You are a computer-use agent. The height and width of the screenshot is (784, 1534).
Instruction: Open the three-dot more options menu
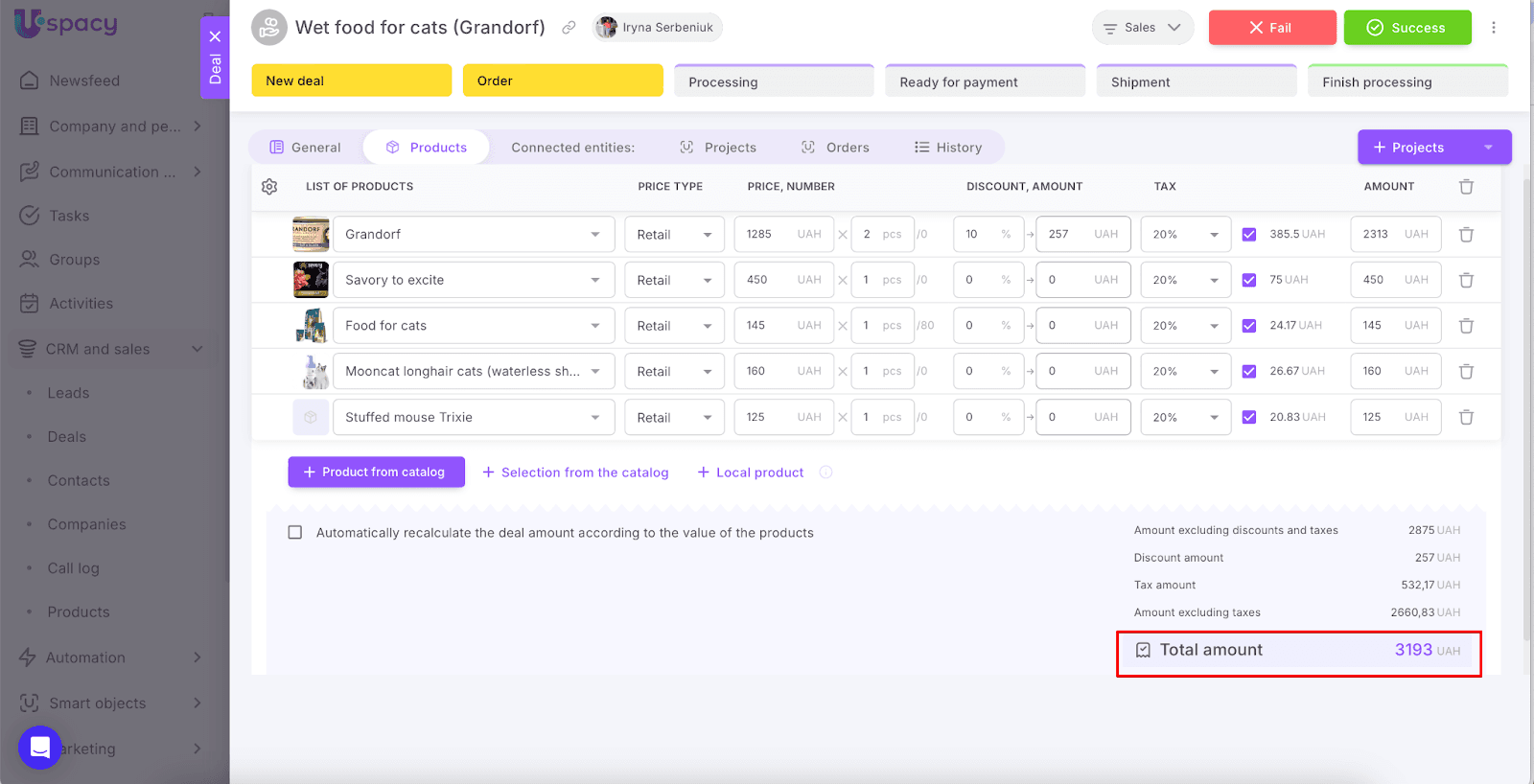coord(1493,28)
